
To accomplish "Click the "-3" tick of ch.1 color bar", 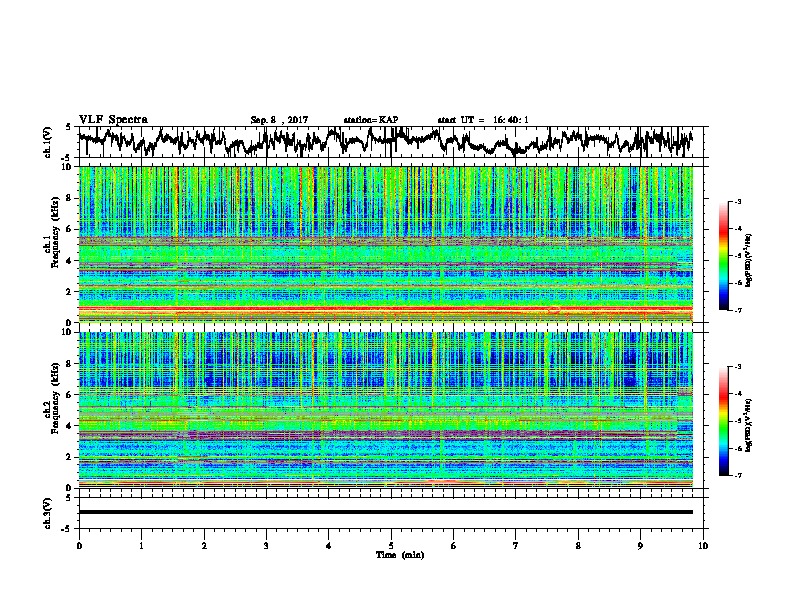I will (x=738, y=201).
